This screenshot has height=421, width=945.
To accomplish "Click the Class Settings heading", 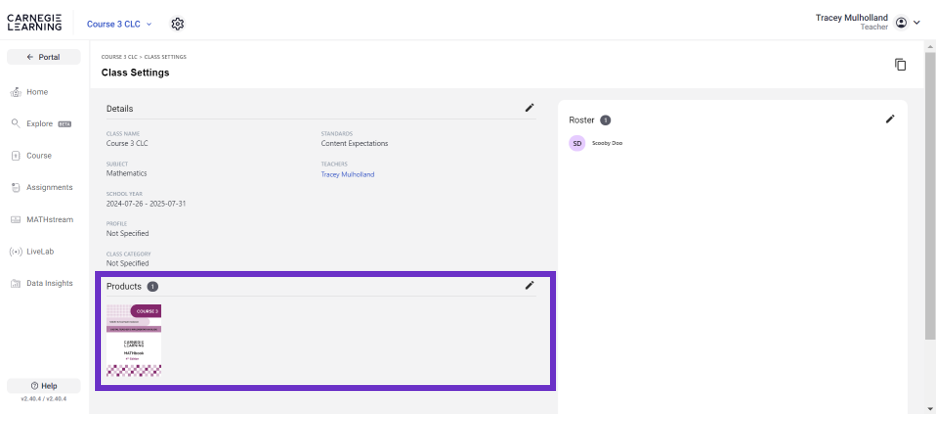I will coord(135,73).
